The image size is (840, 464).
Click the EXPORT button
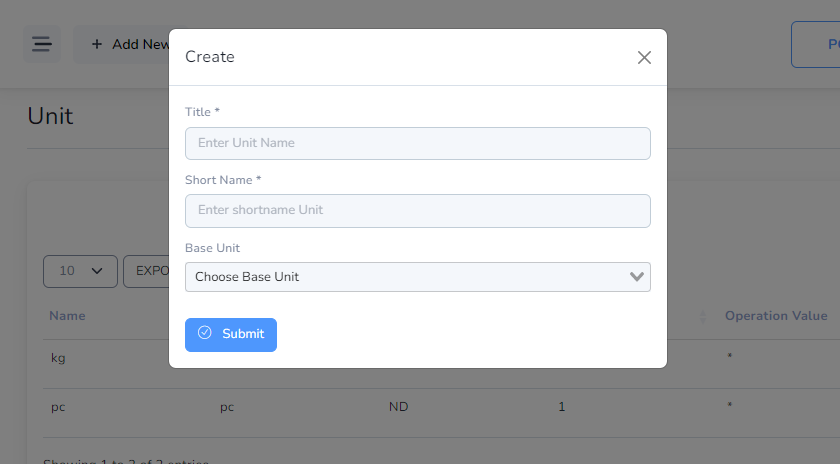click(x=146, y=271)
